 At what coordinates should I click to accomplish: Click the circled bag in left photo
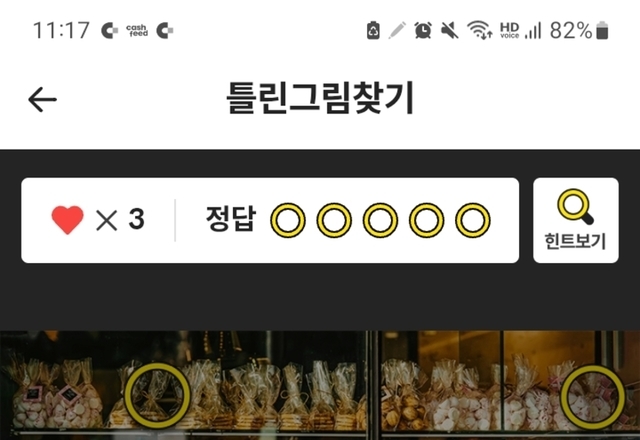(157, 395)
